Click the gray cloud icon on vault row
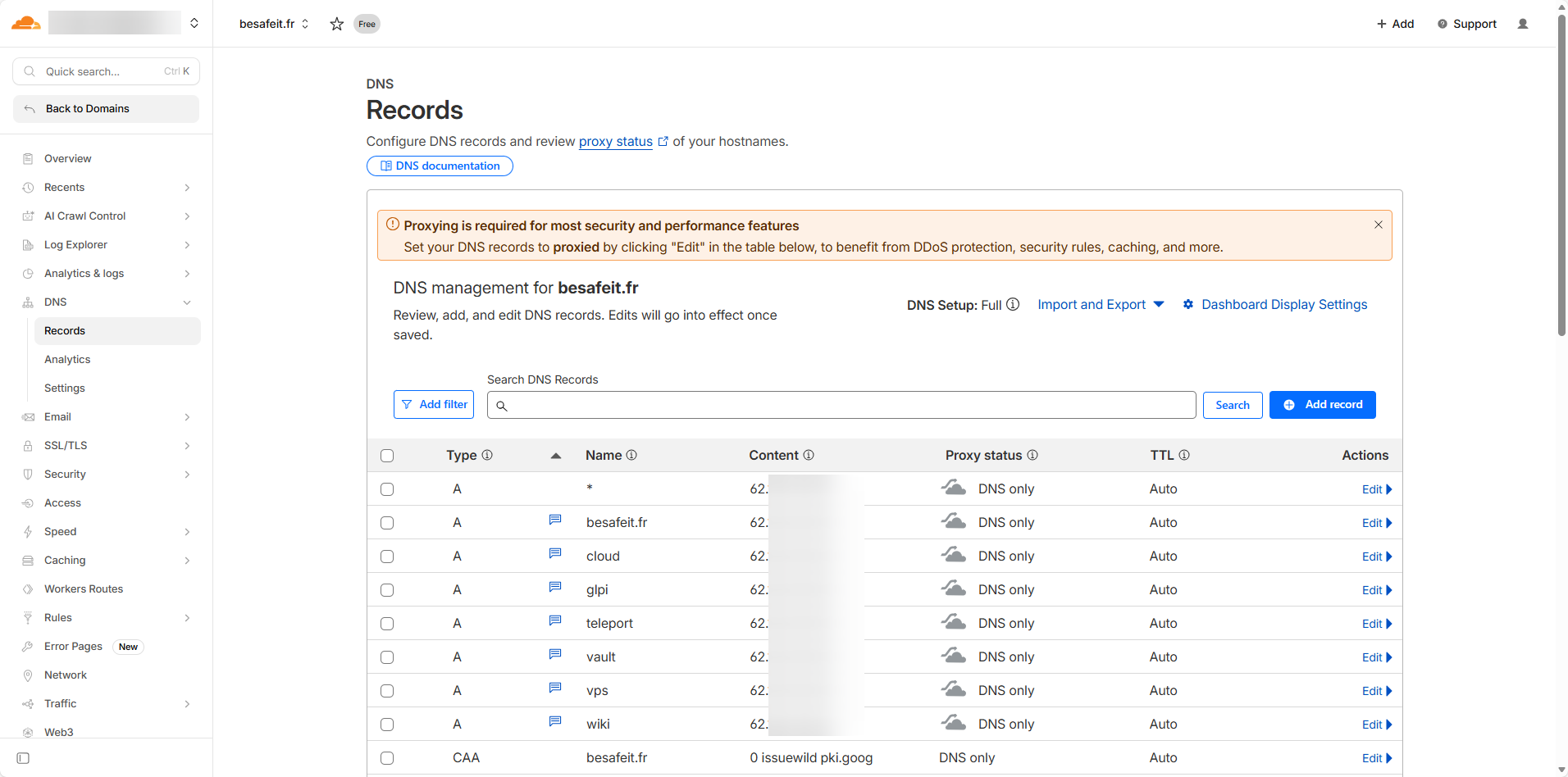 (953, 655)
